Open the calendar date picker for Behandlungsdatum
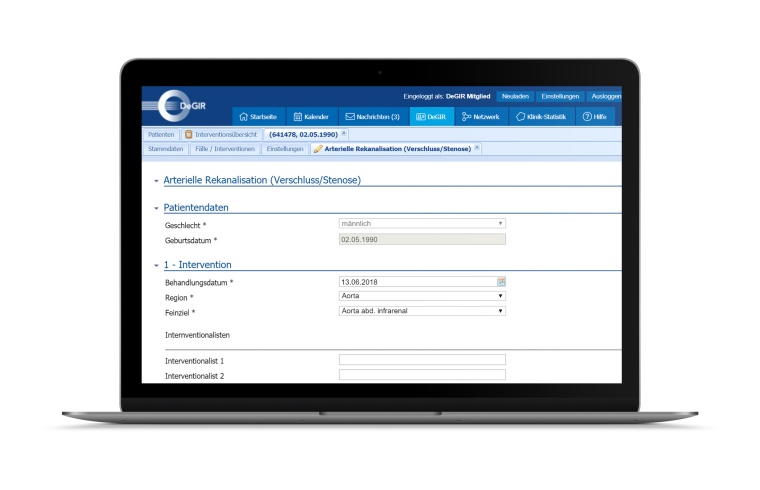Image resolution: width=760 pixels, height=490 pixels. click(x=501, y=282)
